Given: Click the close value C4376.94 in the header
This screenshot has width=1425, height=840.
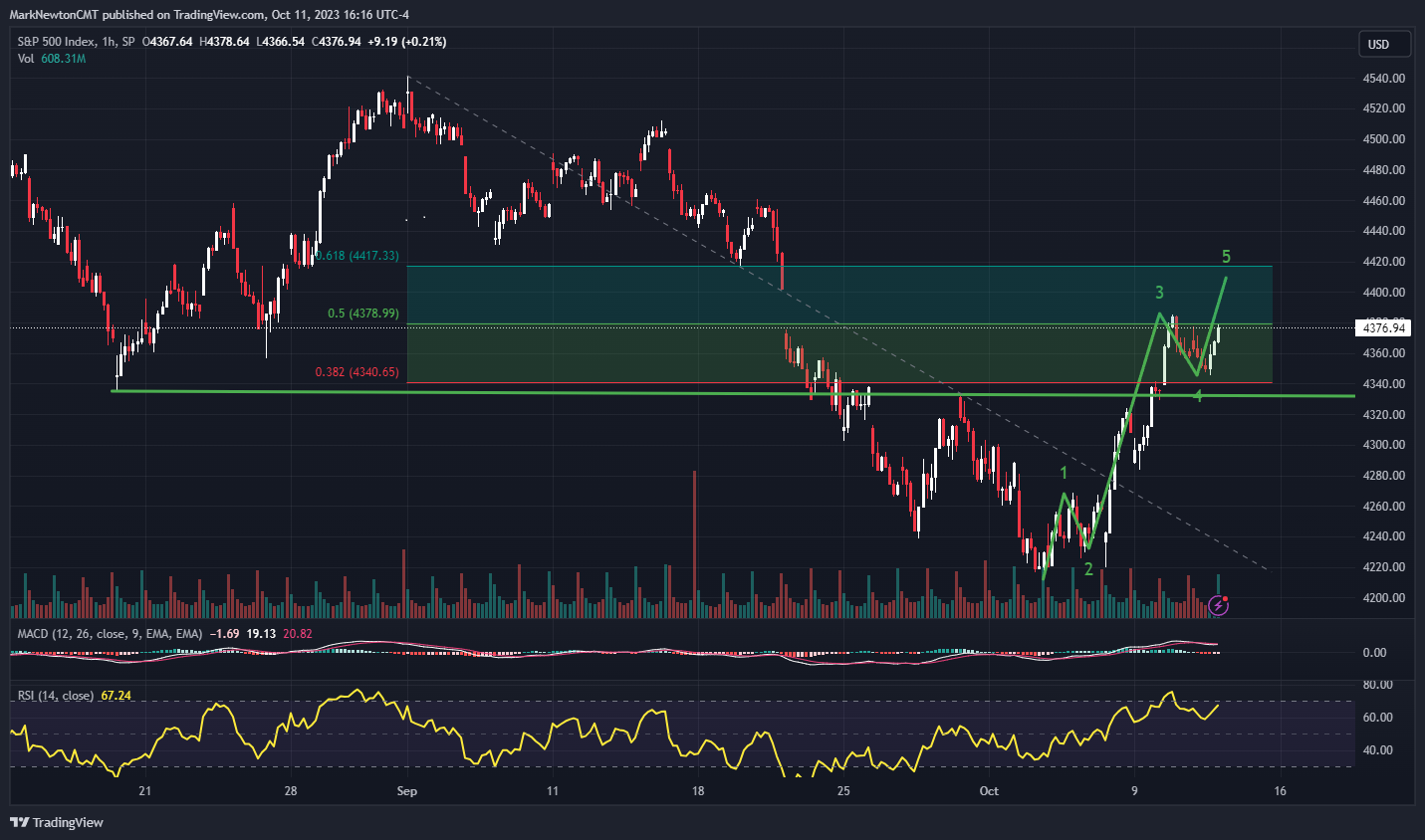Looking at the screenshot, I should 337,42.
